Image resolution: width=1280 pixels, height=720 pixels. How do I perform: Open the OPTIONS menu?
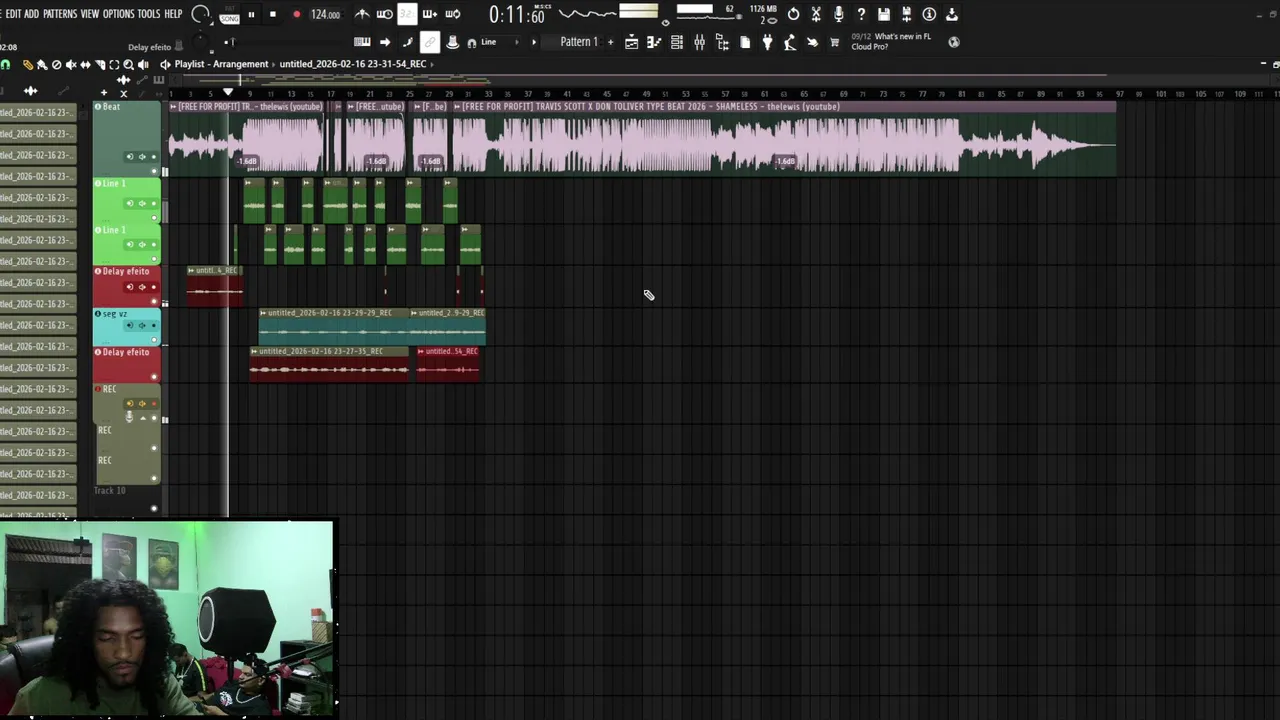pyautogui.click(x=118, y=14)
